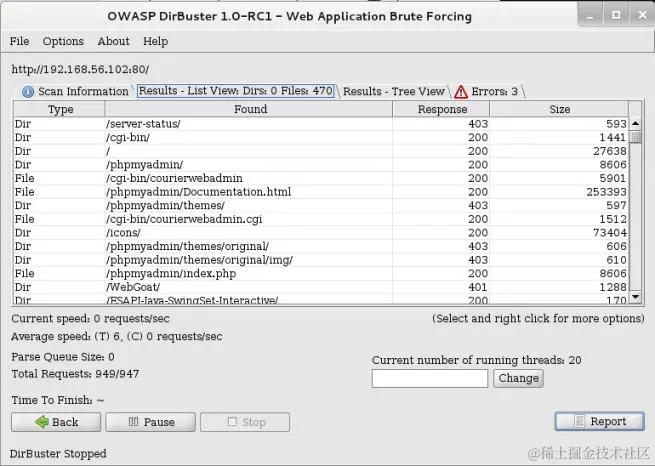Close the DirBuster window
This screenshot has width=655, height=466.
(642, 15)
